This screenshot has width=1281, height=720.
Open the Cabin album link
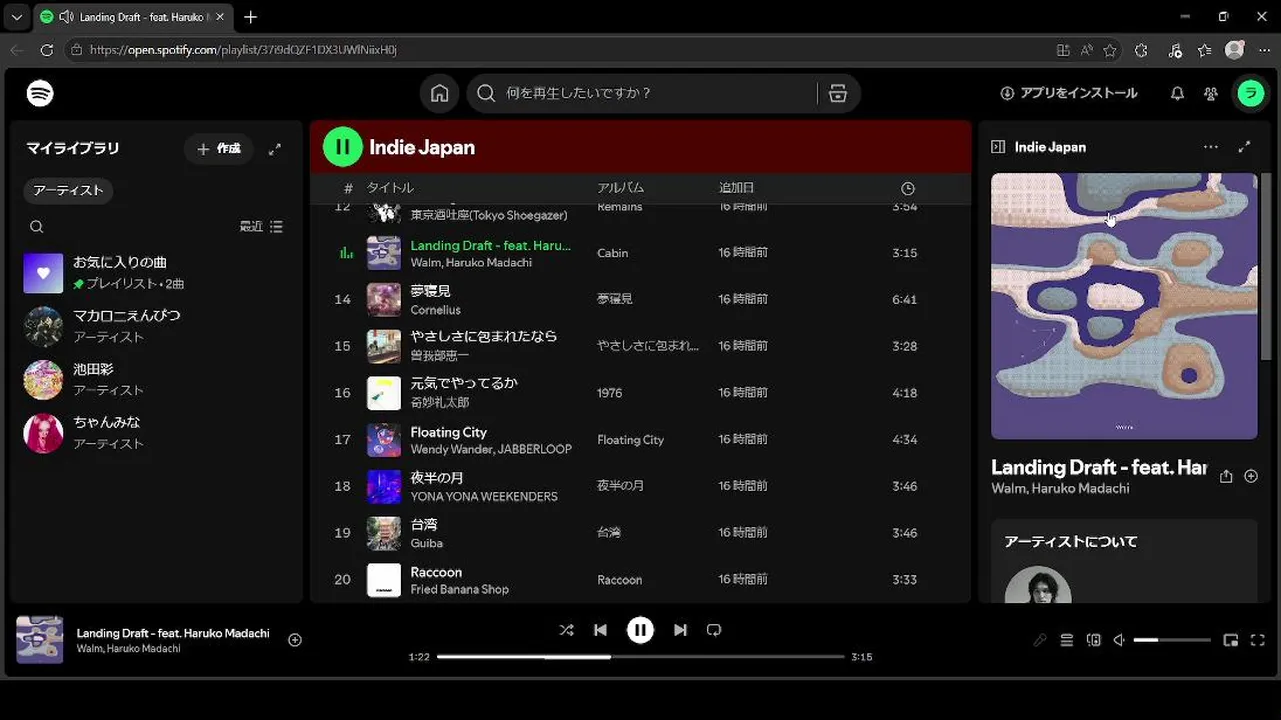[613, 253]
